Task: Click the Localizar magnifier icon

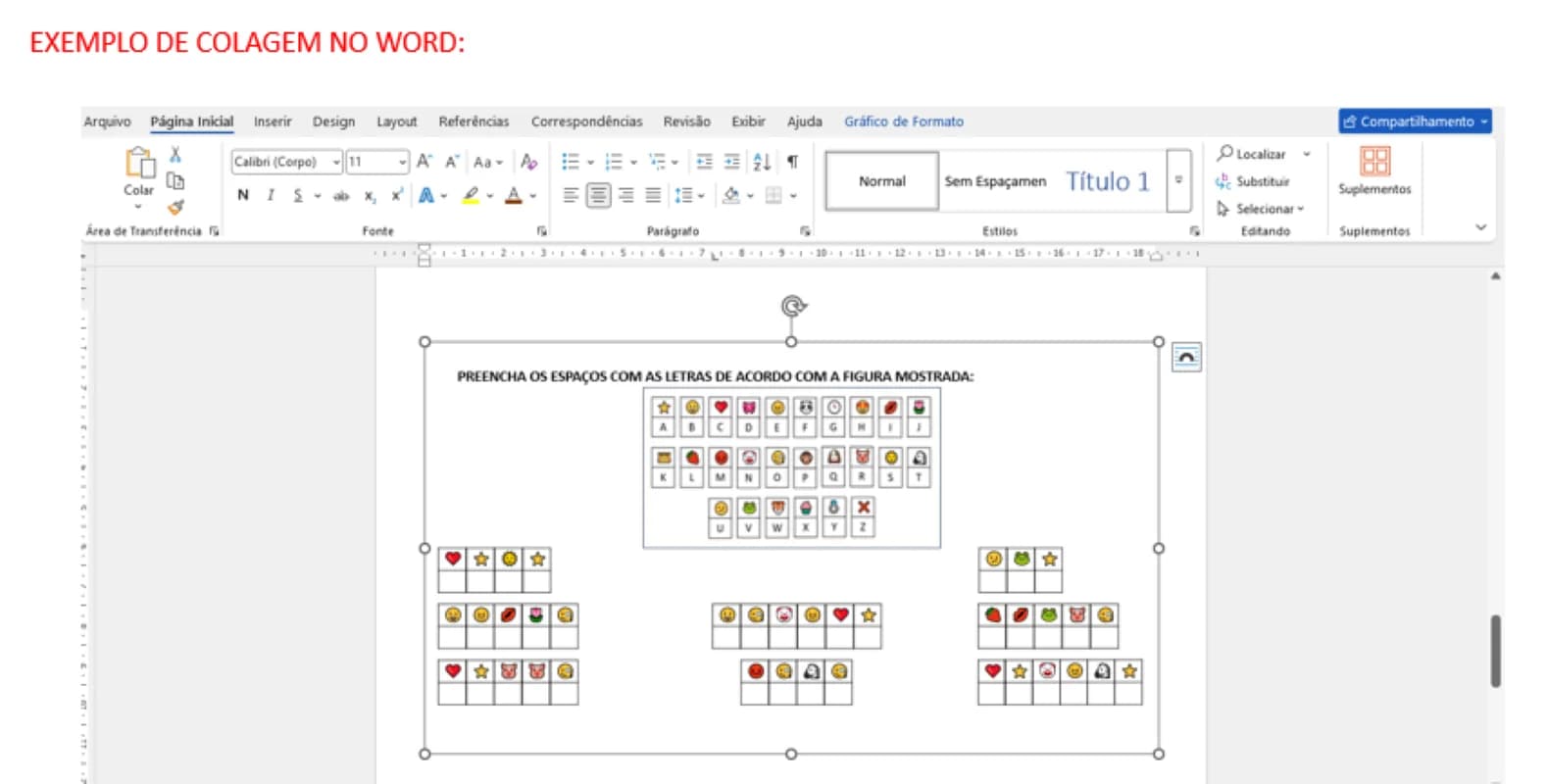Action: [1224, 153]
